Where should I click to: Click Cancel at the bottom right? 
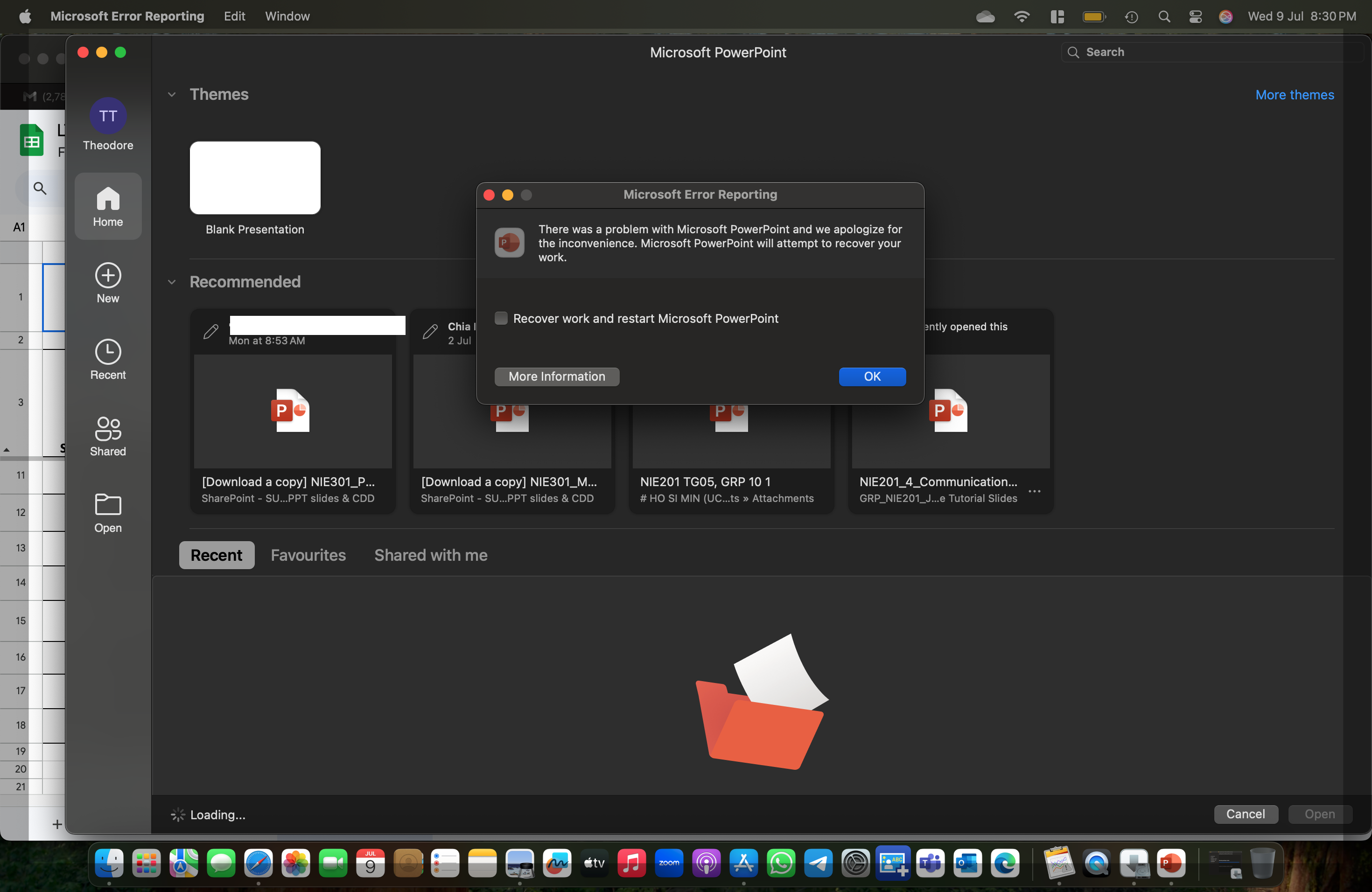point(1245,814)
